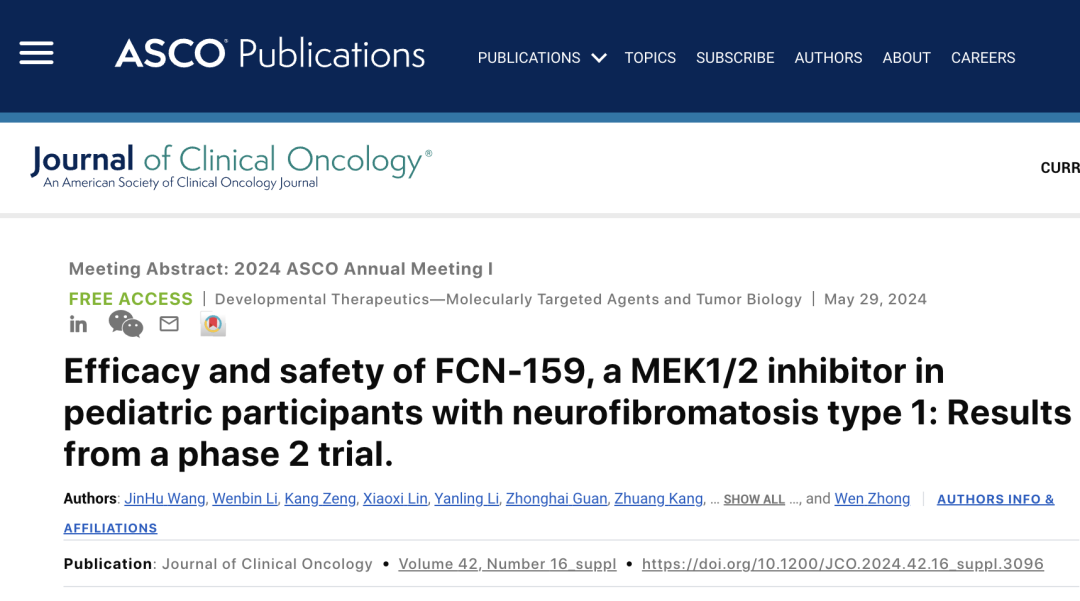Click the red bookmark badge icon
The width and height of the screenshot is (1080, 601).
tap(213, 324)
